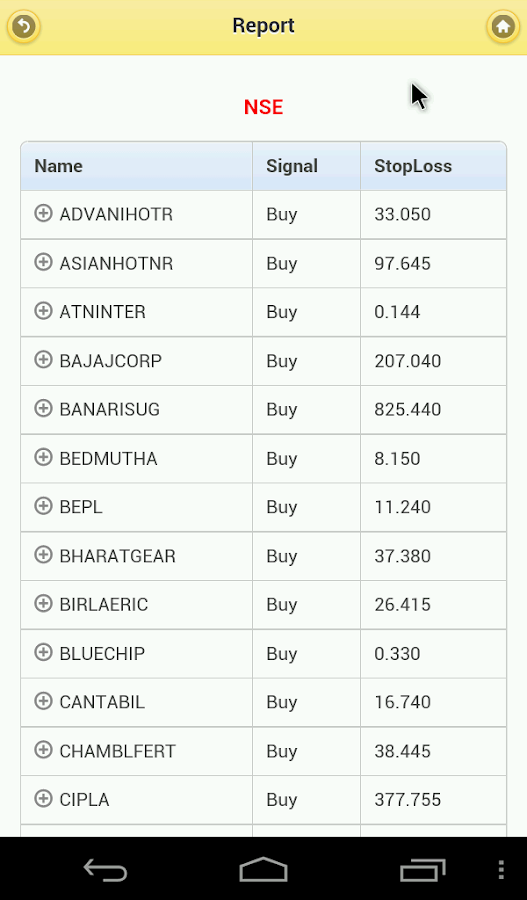Go to home via house icon
Screen dimensions: 527x900
click(x=503, y=26)
